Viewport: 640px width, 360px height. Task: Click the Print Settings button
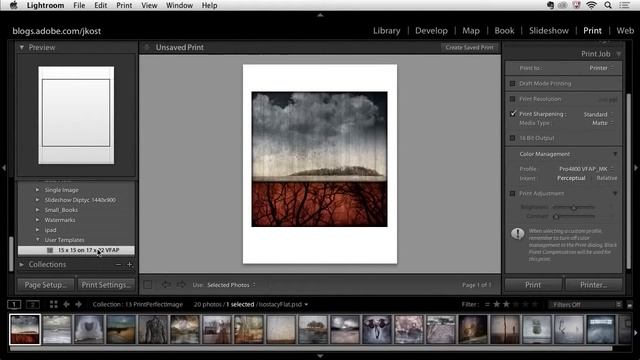106,285
